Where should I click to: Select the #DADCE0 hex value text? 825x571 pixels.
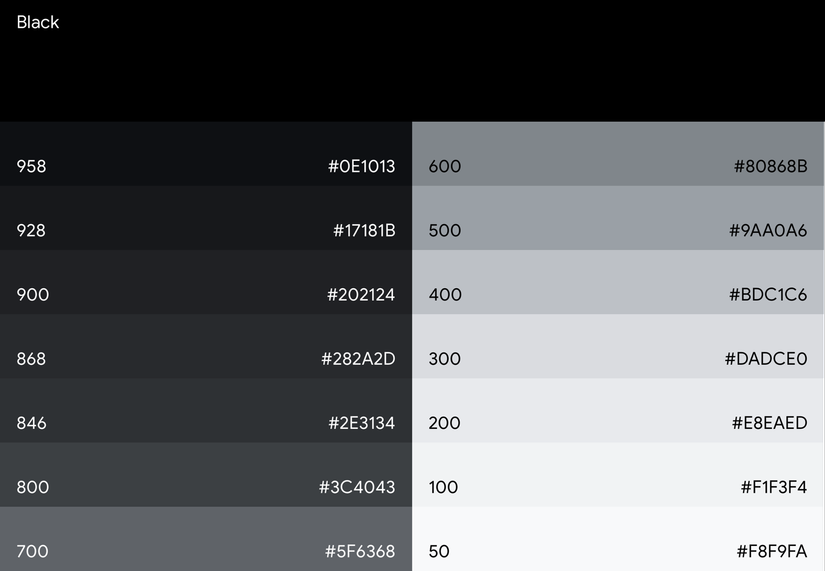point(766,359)
